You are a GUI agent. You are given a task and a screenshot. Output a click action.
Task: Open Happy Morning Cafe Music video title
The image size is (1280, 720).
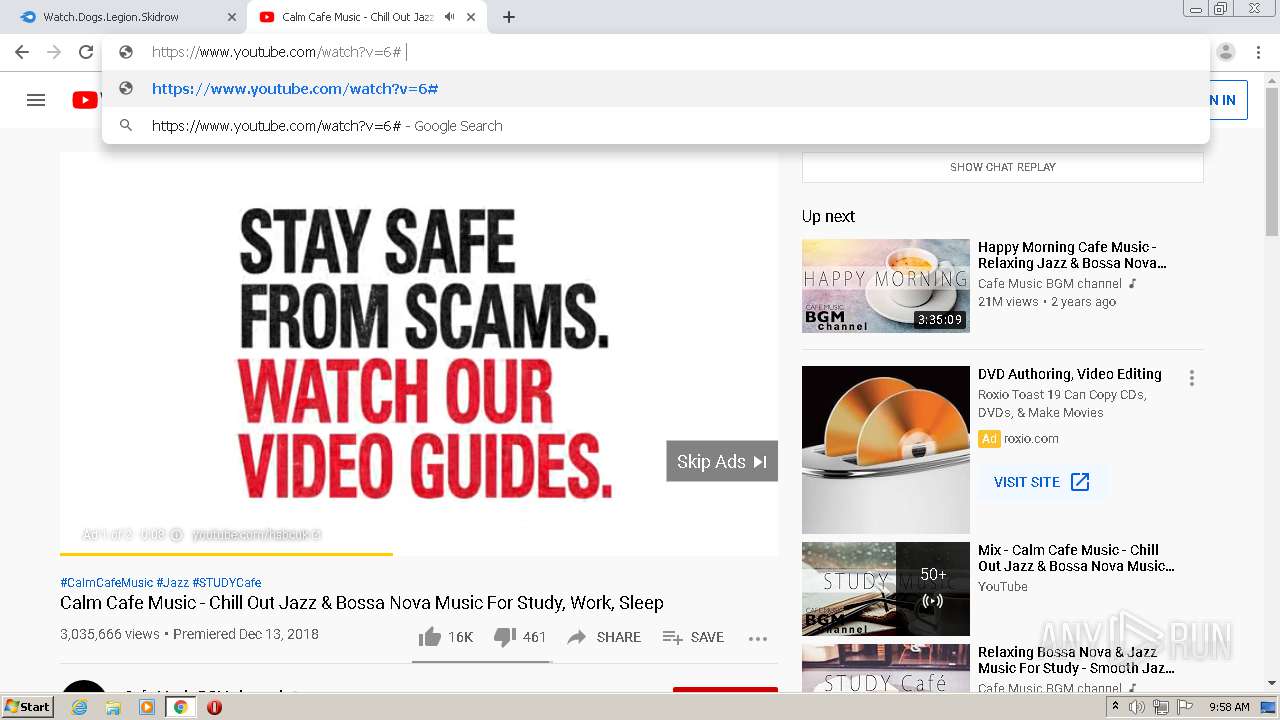(x=1072, y=255)
